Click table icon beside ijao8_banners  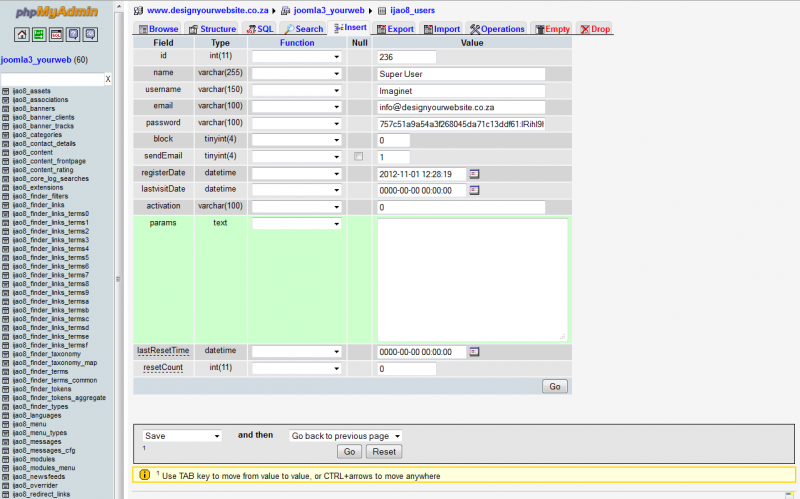coord(6,109)
